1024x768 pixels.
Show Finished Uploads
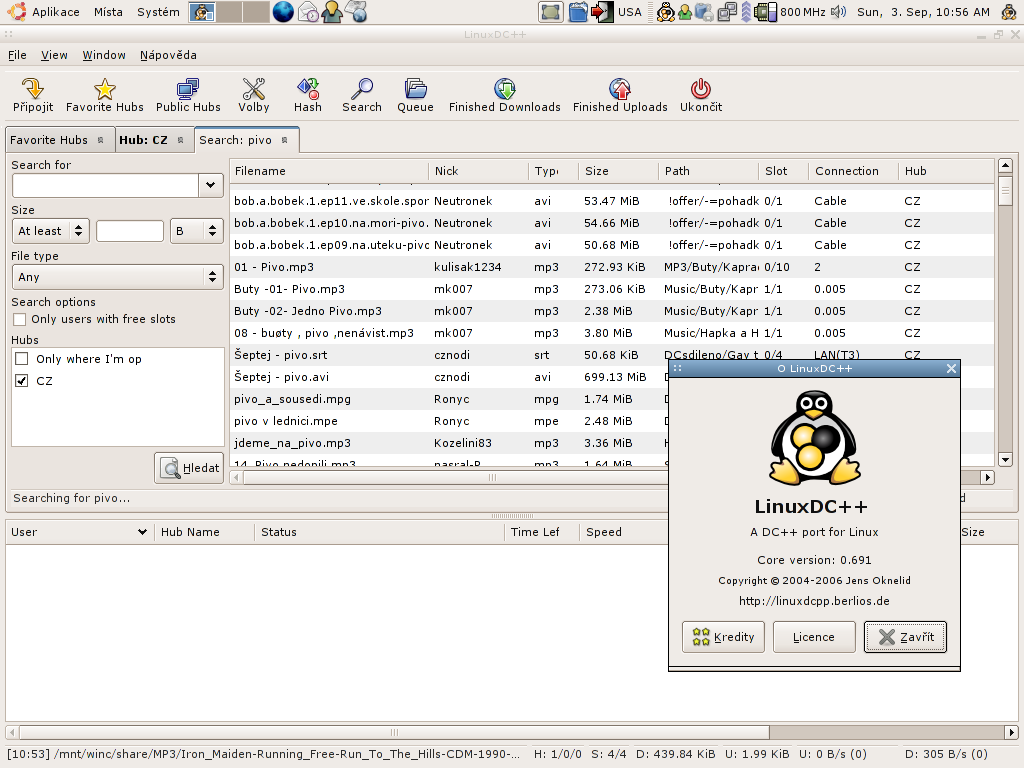[620, 95]
